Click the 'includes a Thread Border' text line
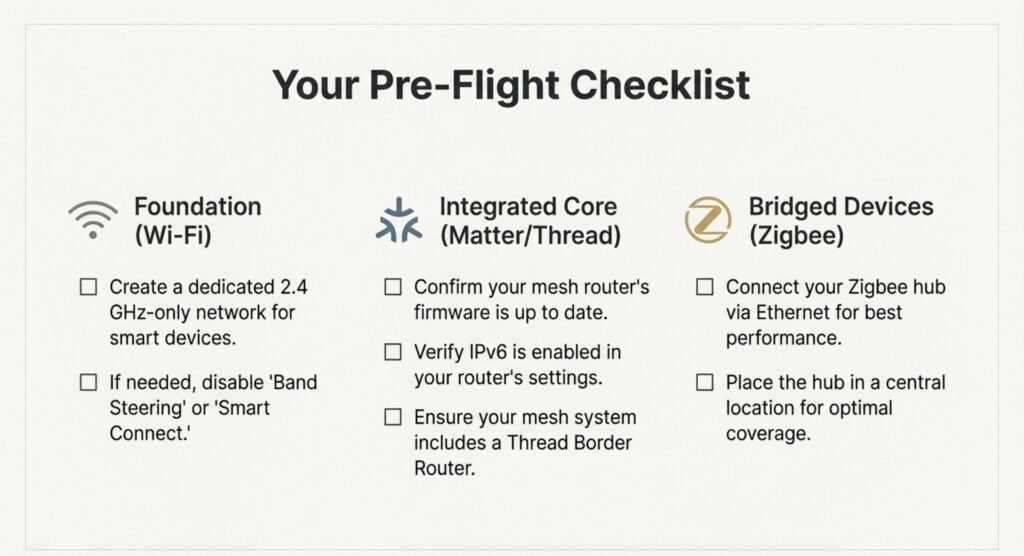Viewport: 1024px width, 556px height. pos(520,441)
